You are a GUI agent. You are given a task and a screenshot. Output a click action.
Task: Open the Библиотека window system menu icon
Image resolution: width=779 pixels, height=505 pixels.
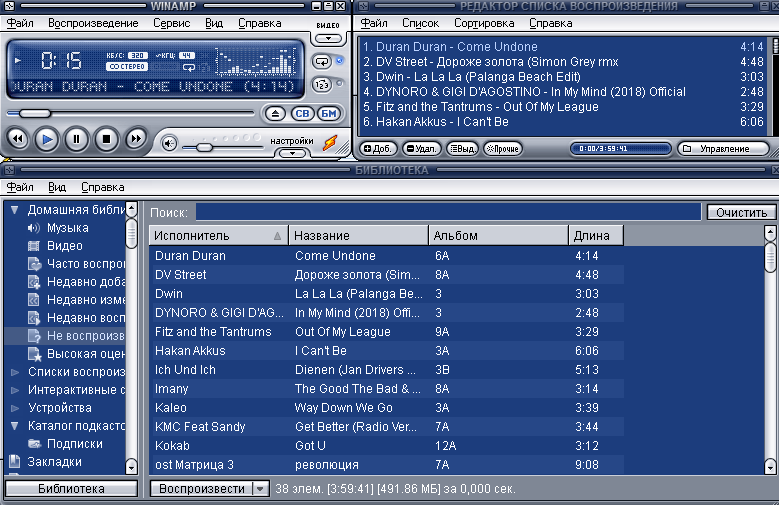[x=9, y=170]
